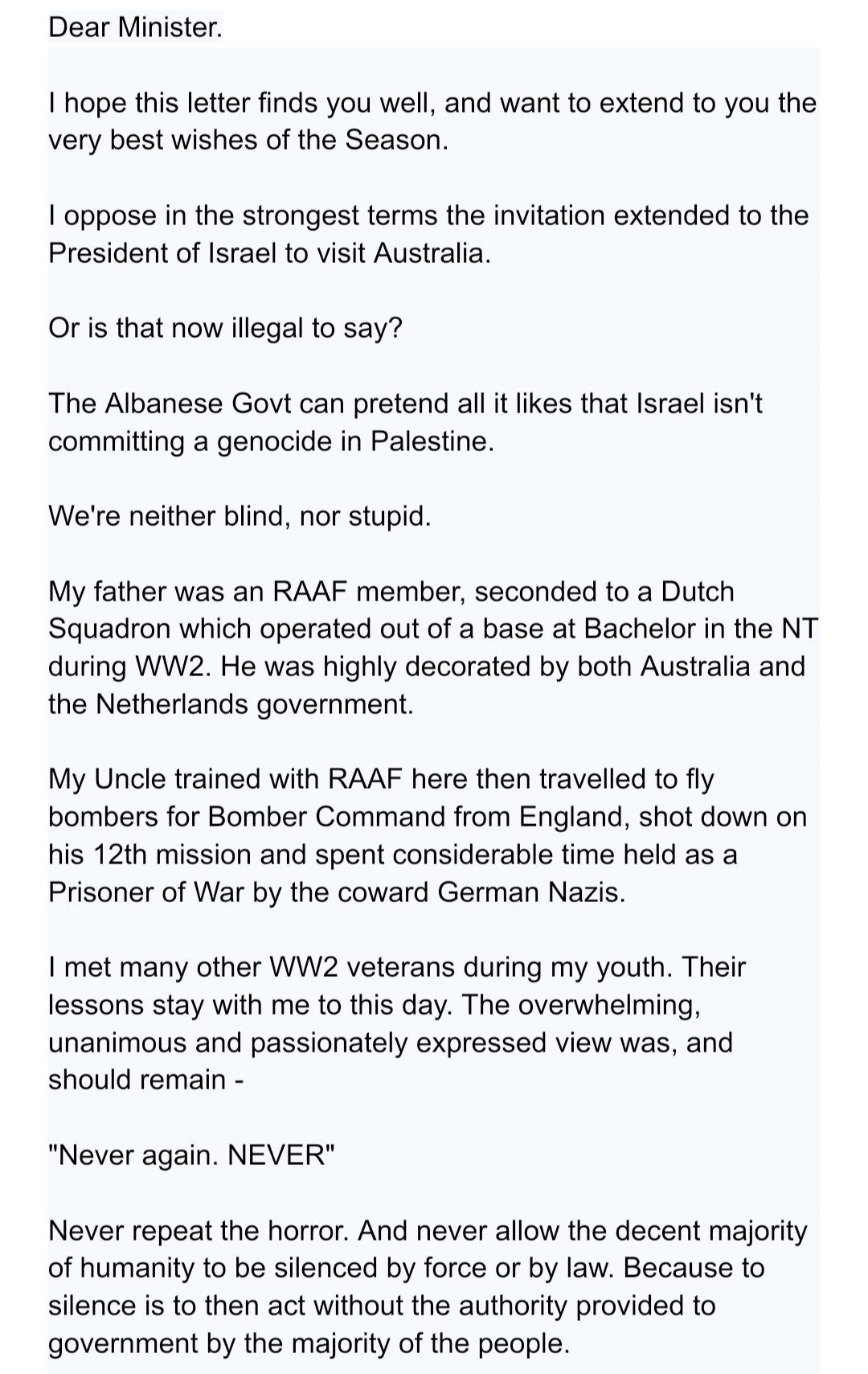Click the line starting "The Albanese Govt can pretend"

click(x=405, y=403)
